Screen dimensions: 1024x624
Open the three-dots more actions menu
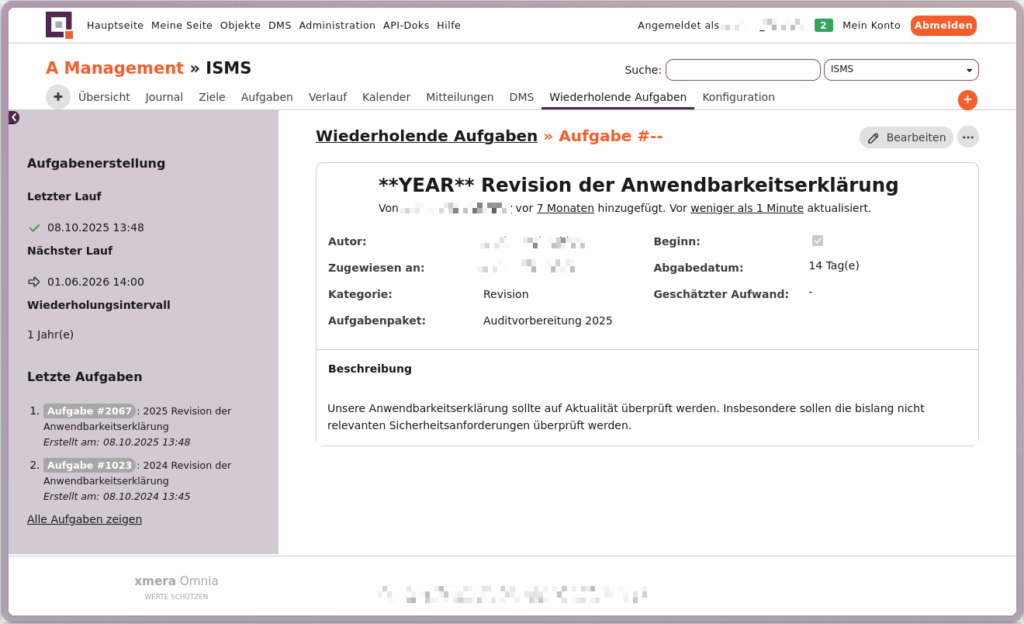coord(967,137)
